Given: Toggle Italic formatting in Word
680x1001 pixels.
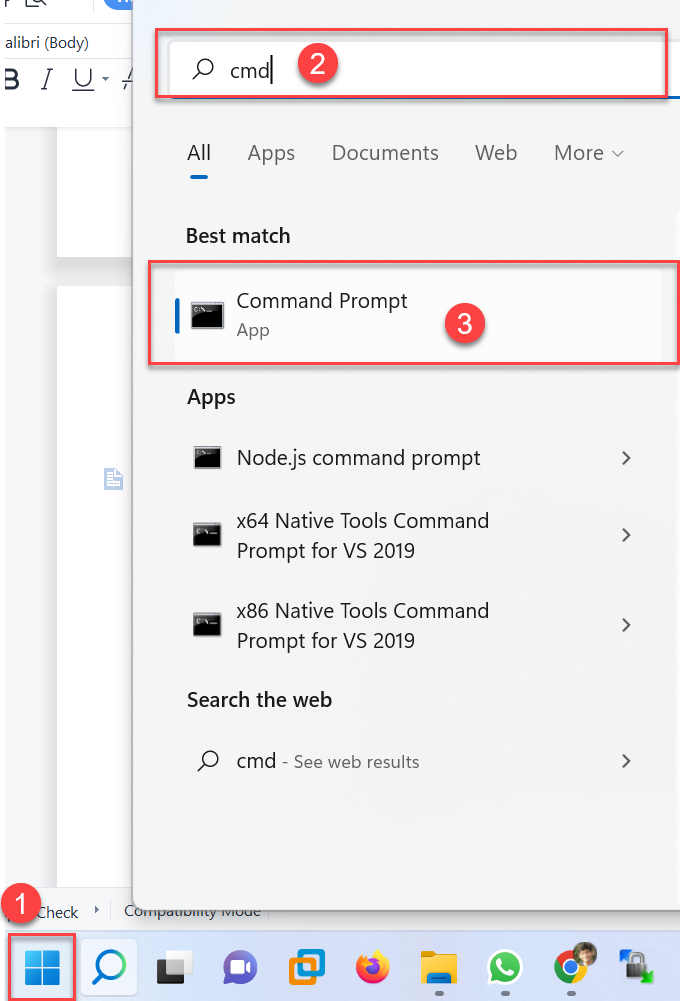Looking at the screenshot, I should coord(46,79).
